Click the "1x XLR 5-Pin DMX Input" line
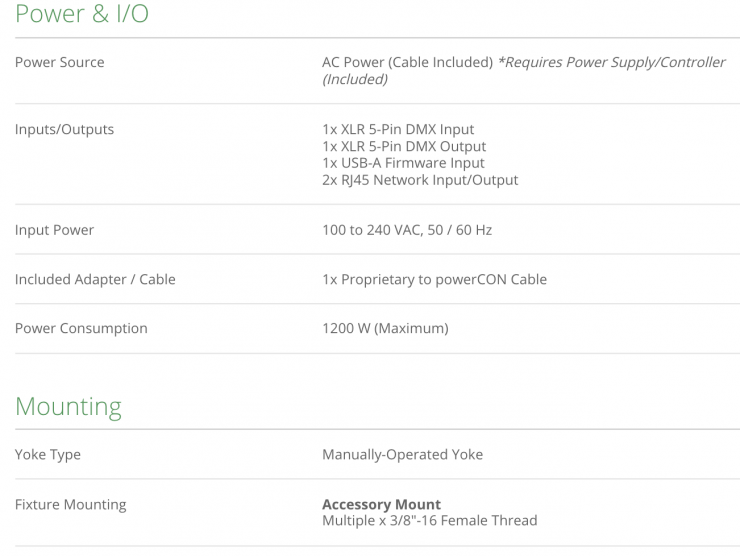 point(398,129)
